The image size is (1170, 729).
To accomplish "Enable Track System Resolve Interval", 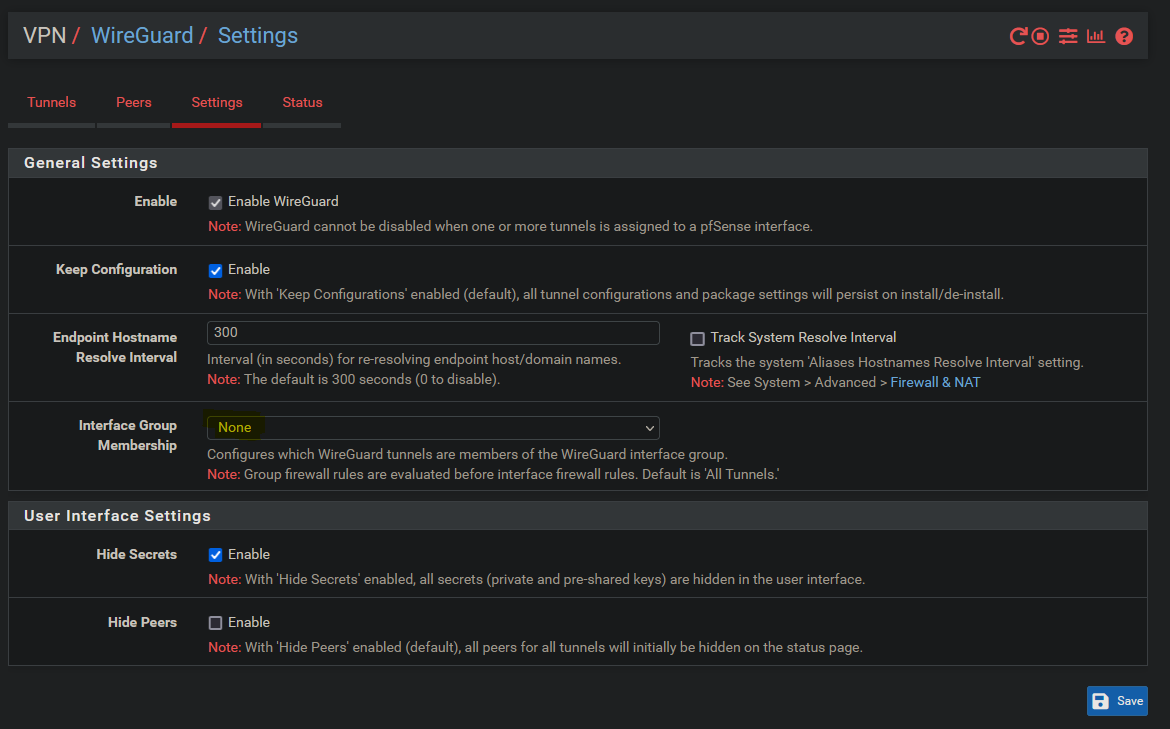I will pos(698,339).
